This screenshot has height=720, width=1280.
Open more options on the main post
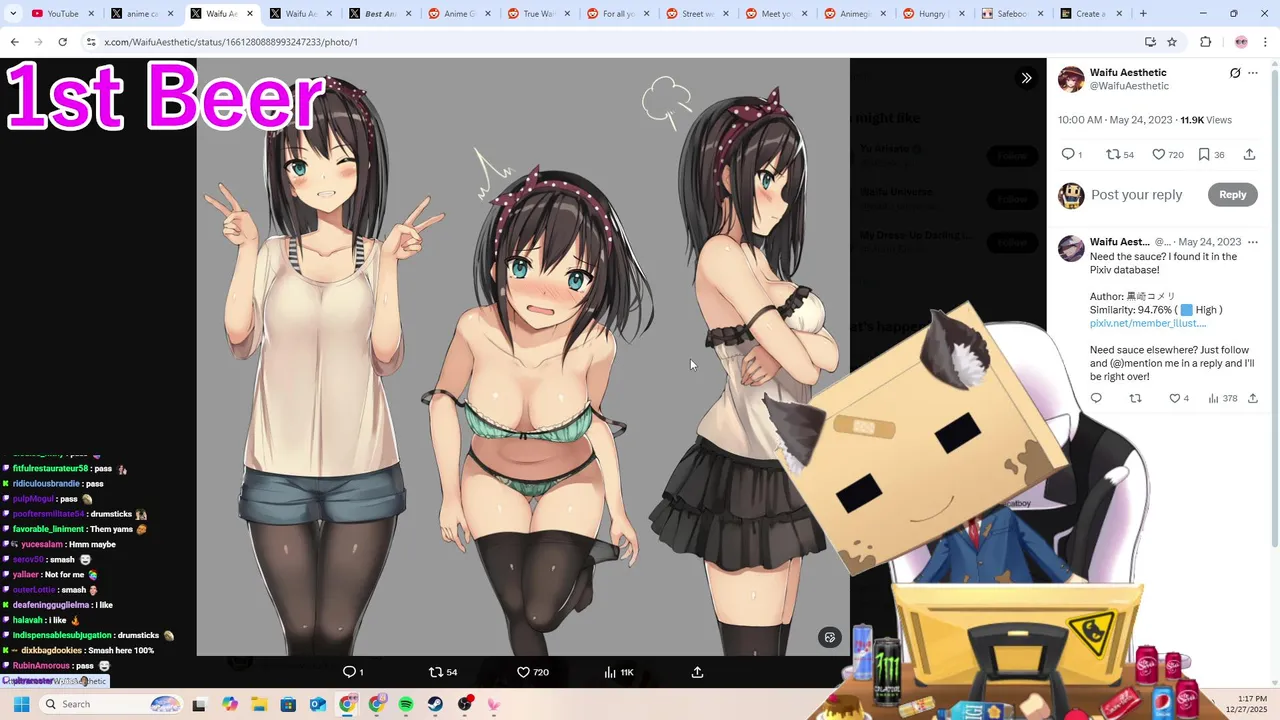[1253, 73]
